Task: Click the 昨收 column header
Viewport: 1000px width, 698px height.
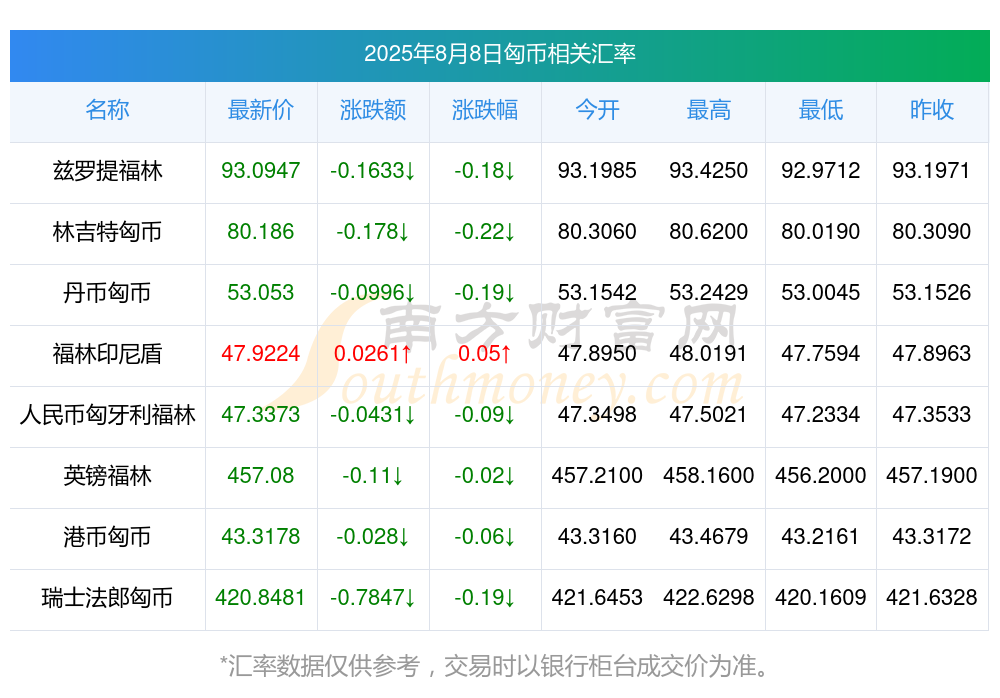Action: (x=932, y=110)
